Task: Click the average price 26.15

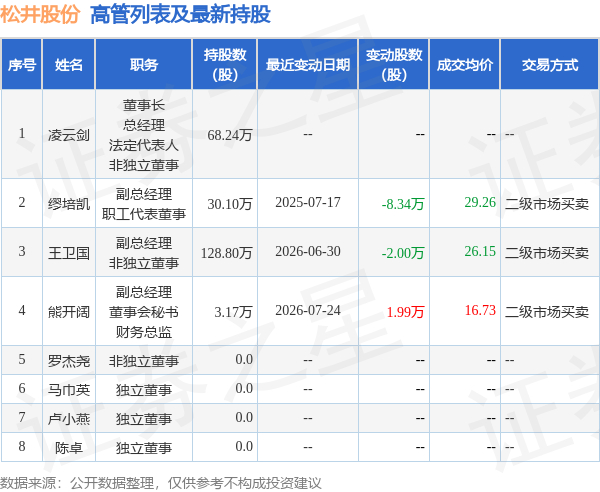Action: tap(480, 251)
